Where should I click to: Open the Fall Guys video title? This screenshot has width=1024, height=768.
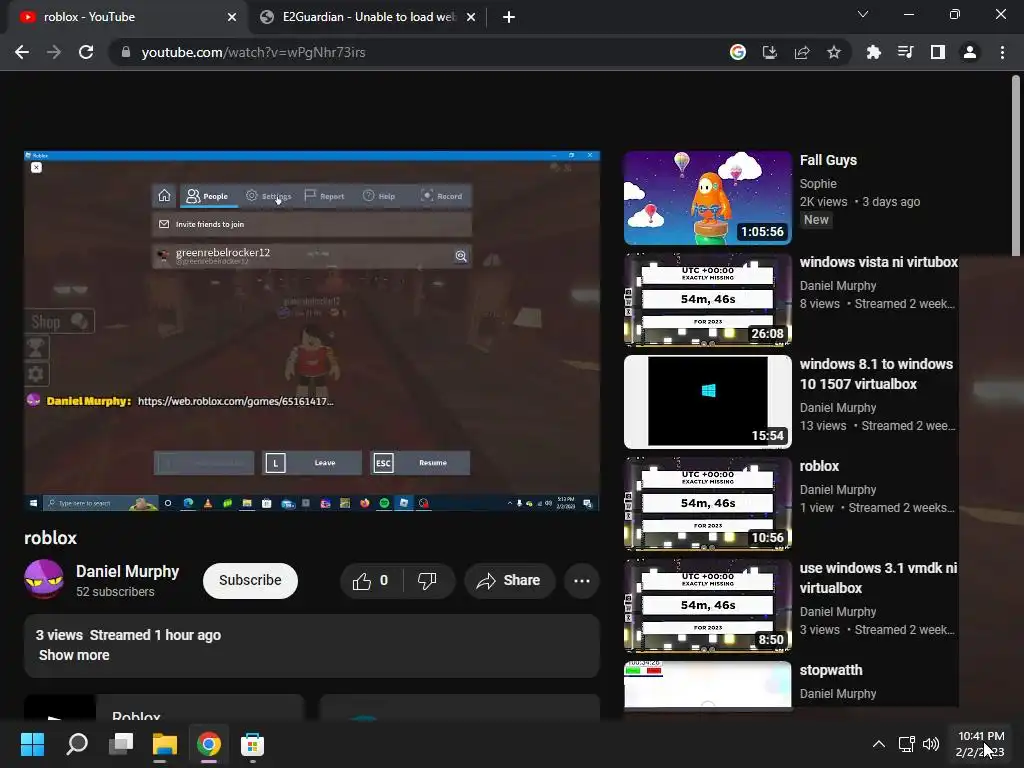[x=828, y=160]
